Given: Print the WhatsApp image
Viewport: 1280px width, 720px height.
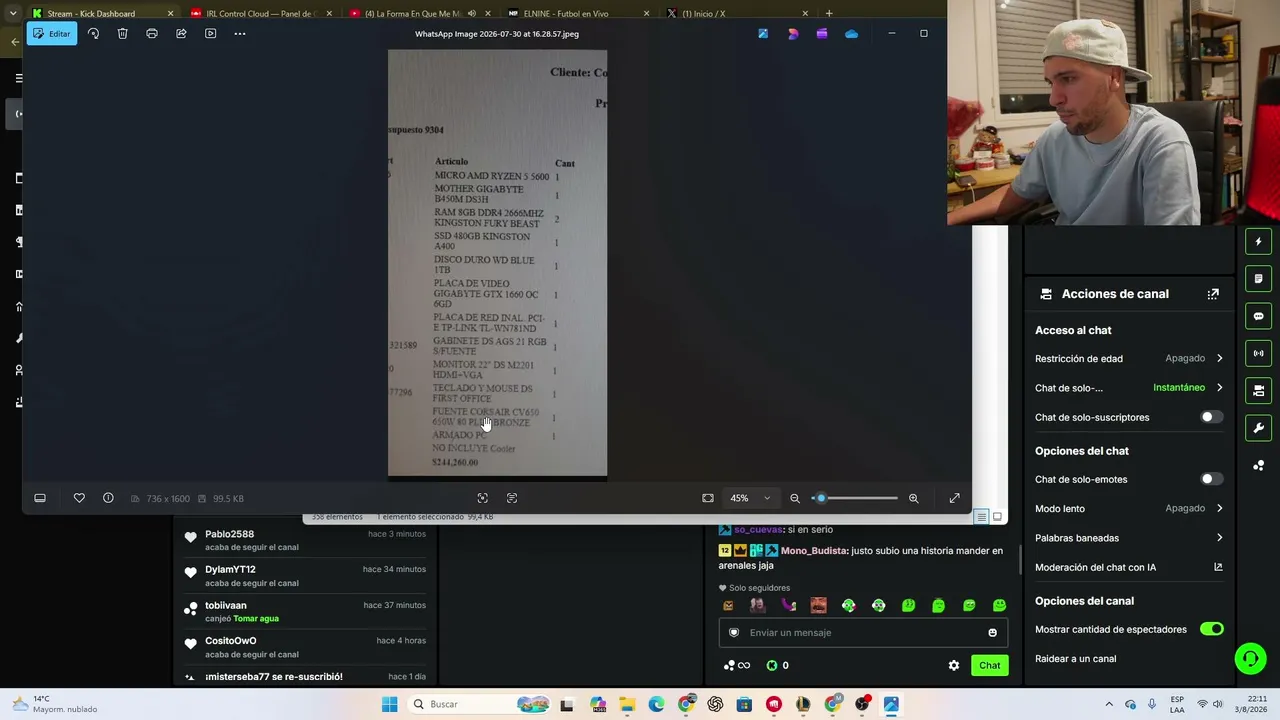Looking at the screenshot, I should tap(152, 34).
